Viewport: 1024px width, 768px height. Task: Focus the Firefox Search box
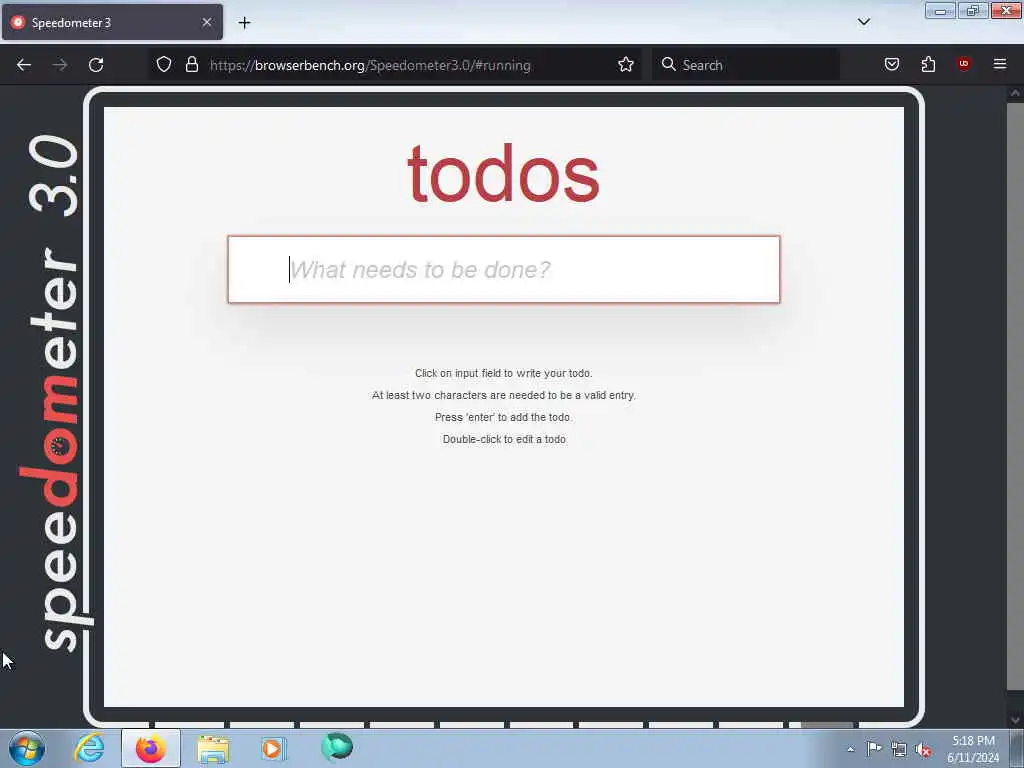pos(745,65)
